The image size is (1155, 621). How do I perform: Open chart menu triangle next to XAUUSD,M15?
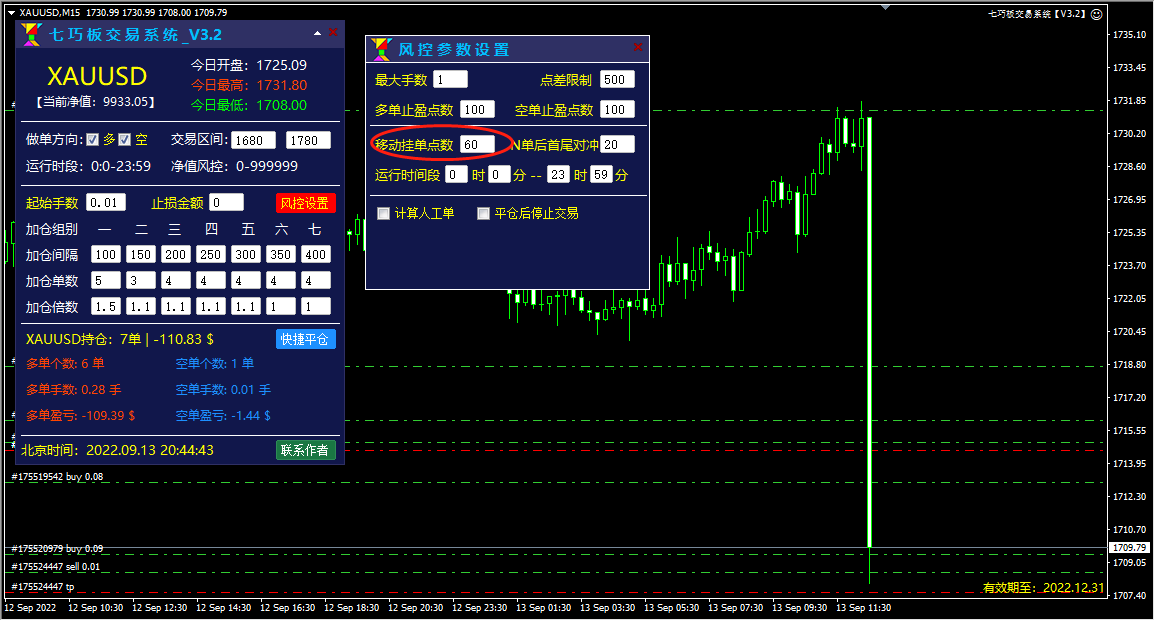11,13
